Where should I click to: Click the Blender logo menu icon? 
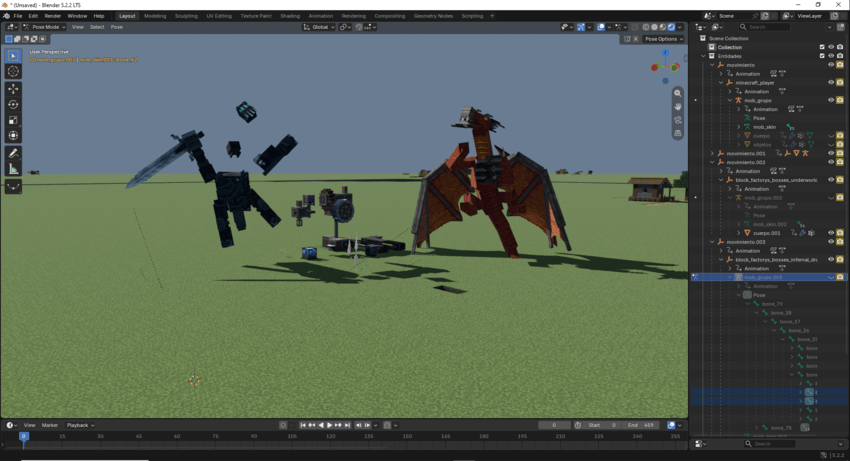[x=6, y=16]
